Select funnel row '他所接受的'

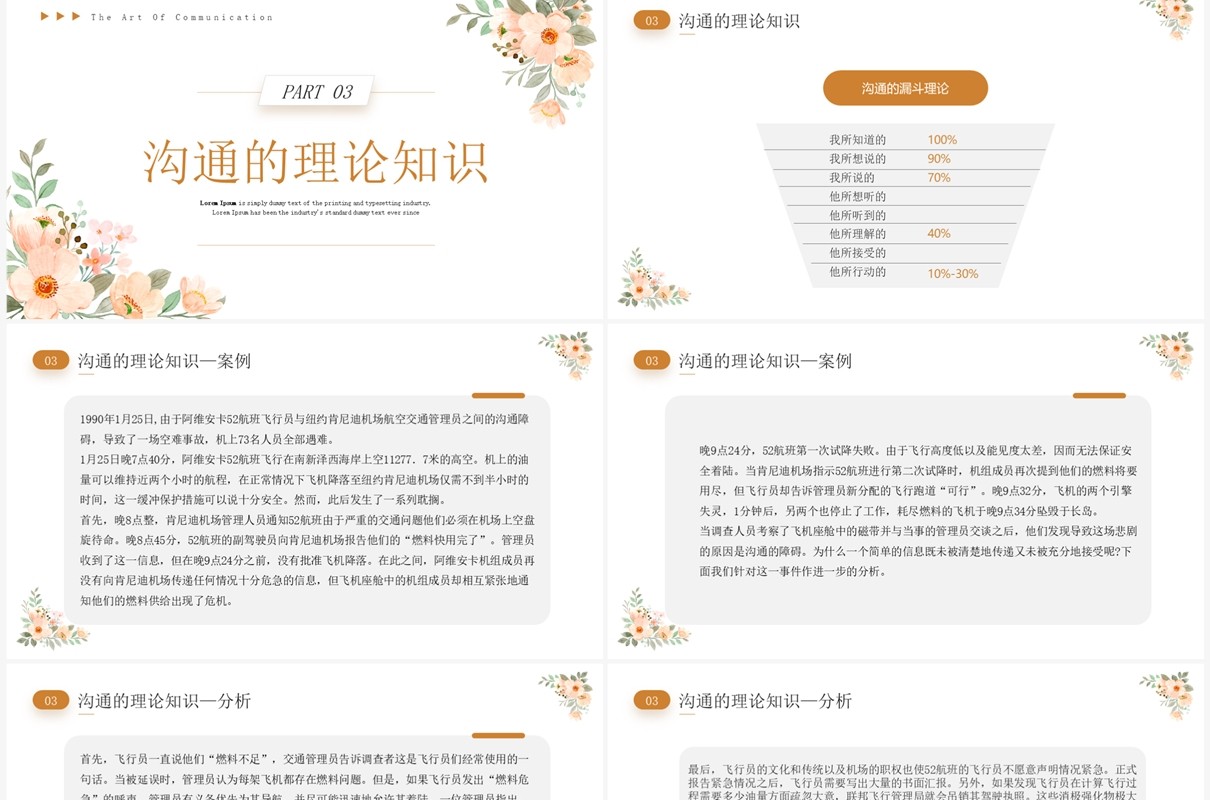pos(857,253)
